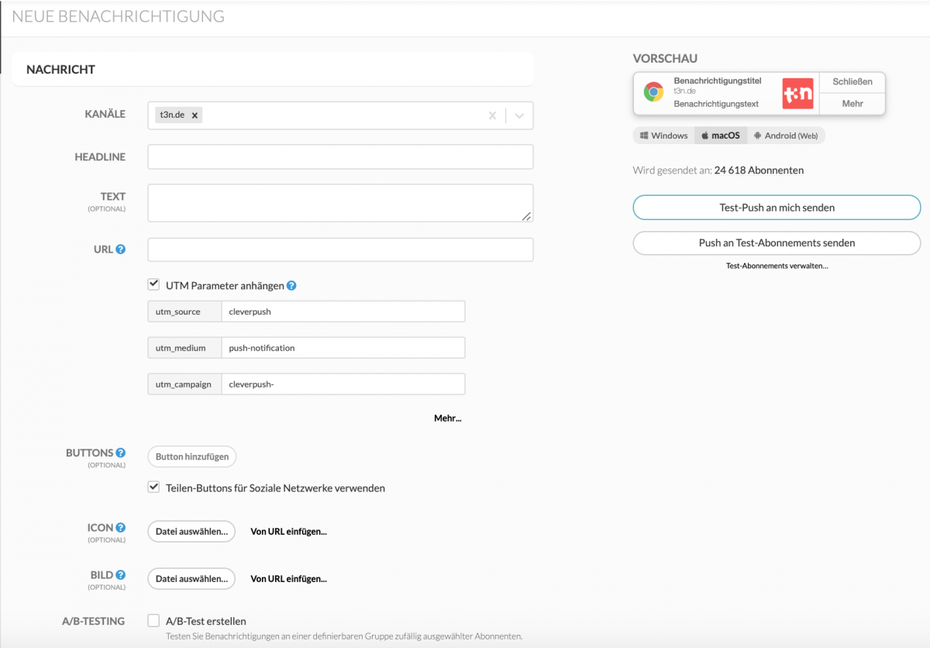The width and height of the screenshot is (930, 648).
Task: Click the help icon next to URL
Action: tap(121, 249)
